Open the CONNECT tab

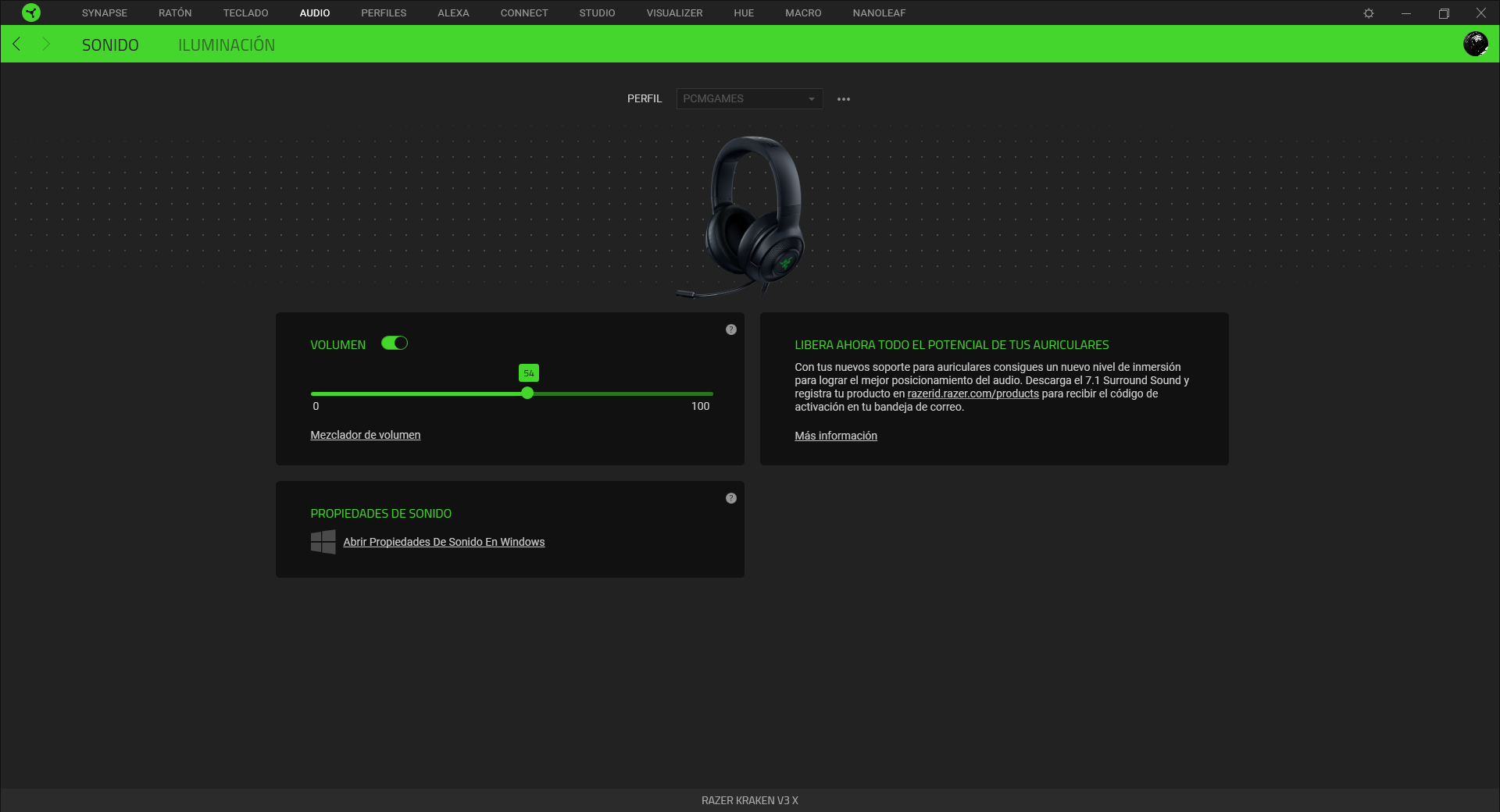click(x=524, y=13)
